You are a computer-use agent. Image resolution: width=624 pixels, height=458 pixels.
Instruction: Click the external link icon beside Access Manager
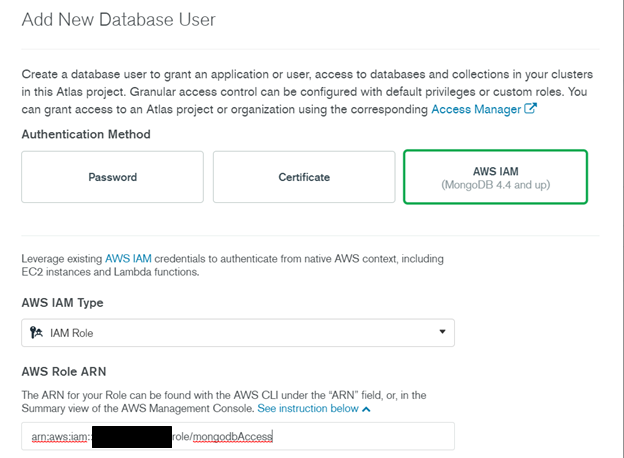point(531,110)
